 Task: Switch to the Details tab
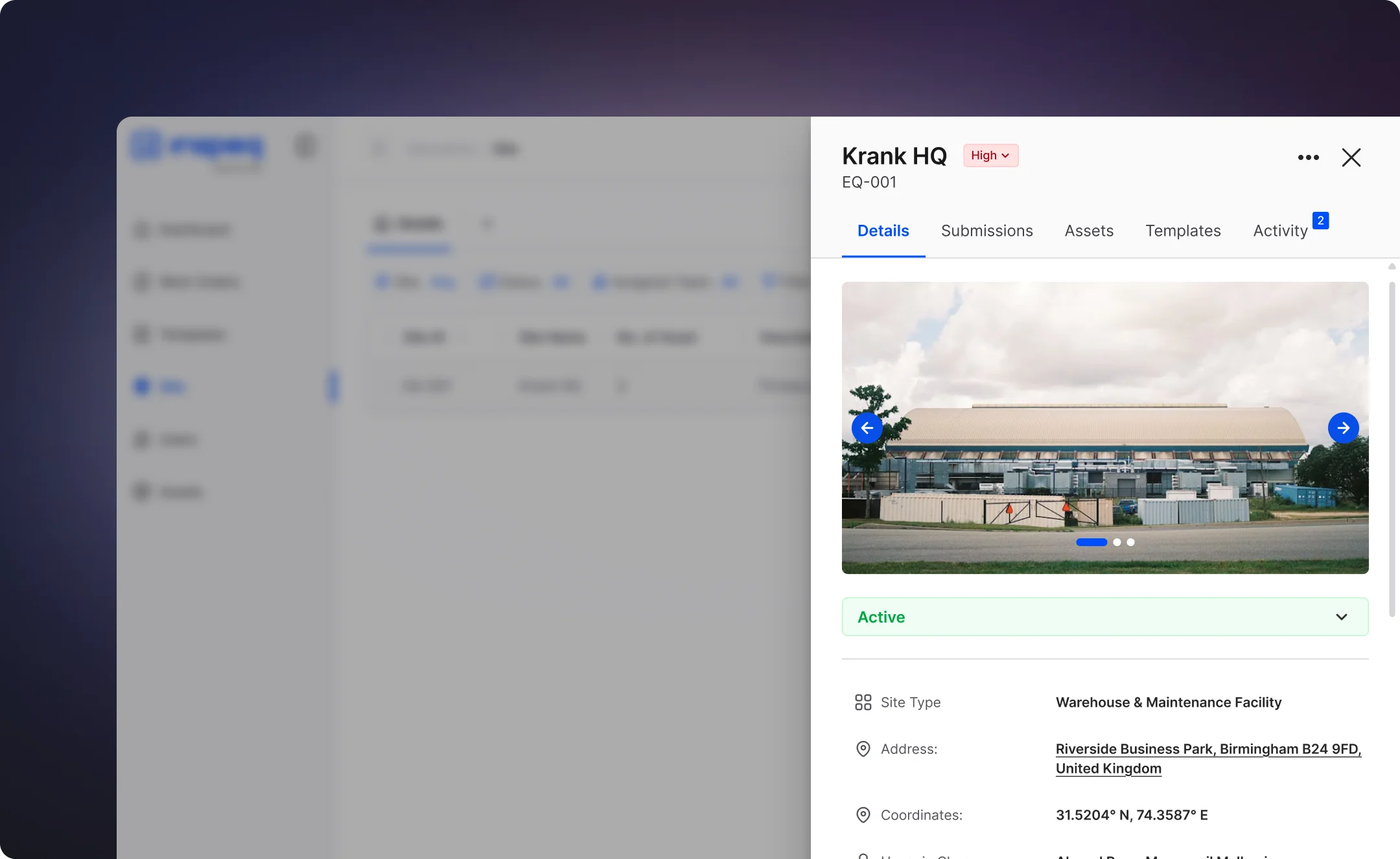coord(883,231)
